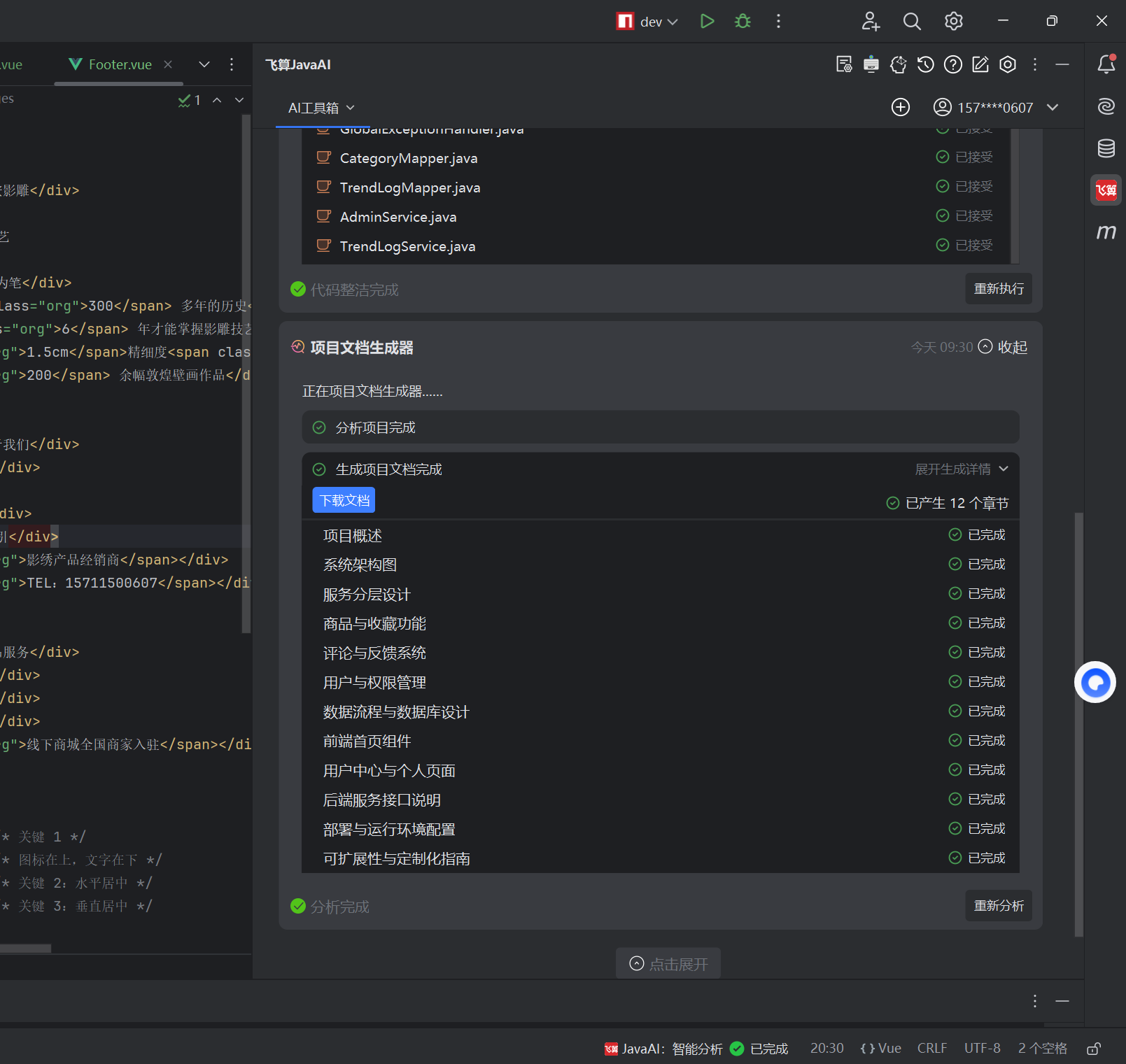Click the 重新分析 button

click(999, 905)
